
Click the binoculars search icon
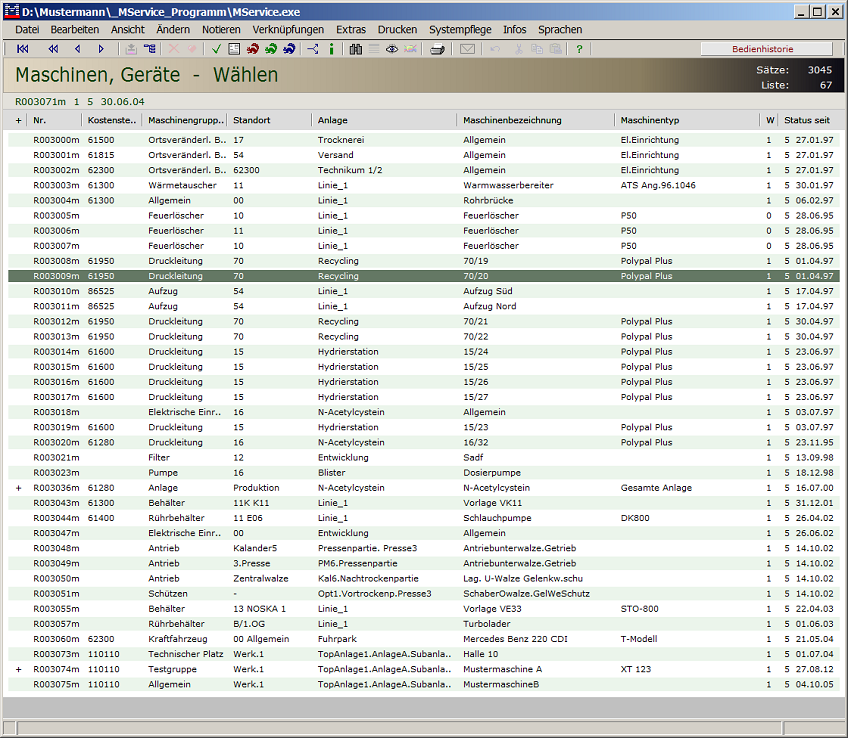(355, 49)
